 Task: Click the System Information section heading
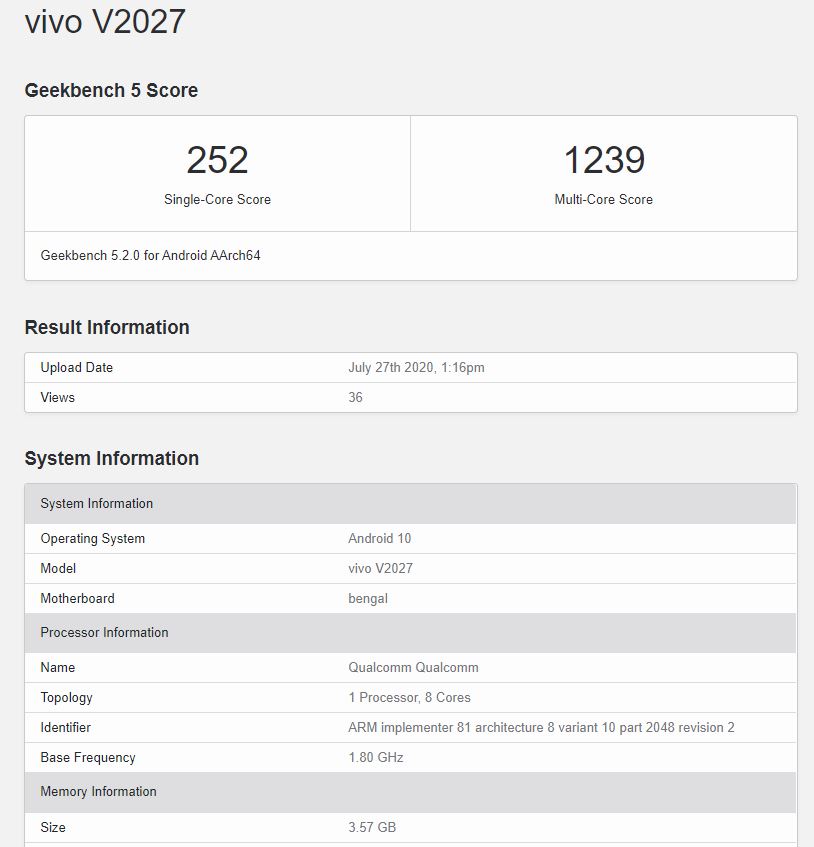tap(112, 458)
